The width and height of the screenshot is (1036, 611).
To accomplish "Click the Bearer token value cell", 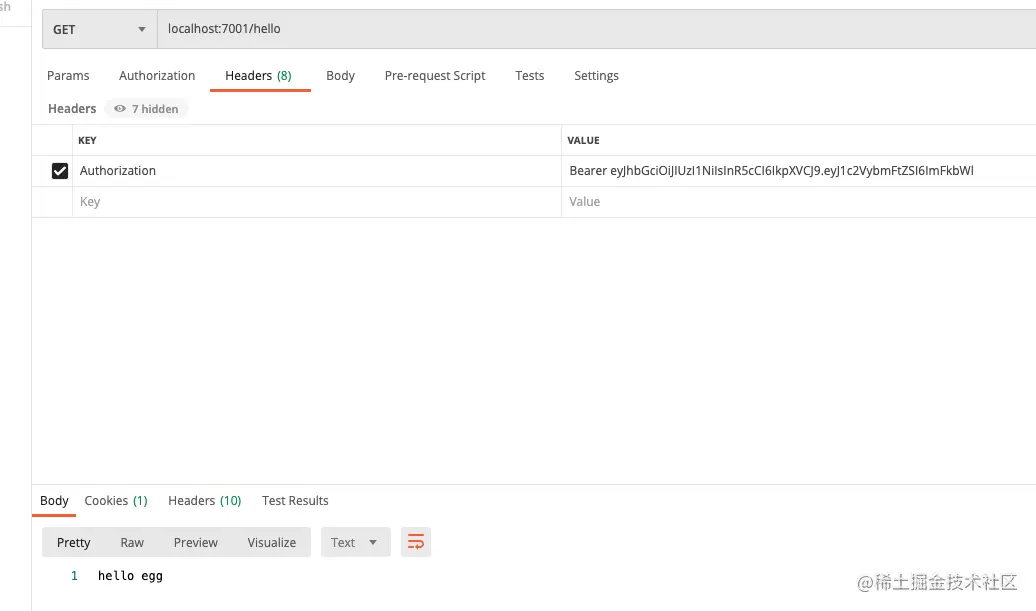I will 798,171.
